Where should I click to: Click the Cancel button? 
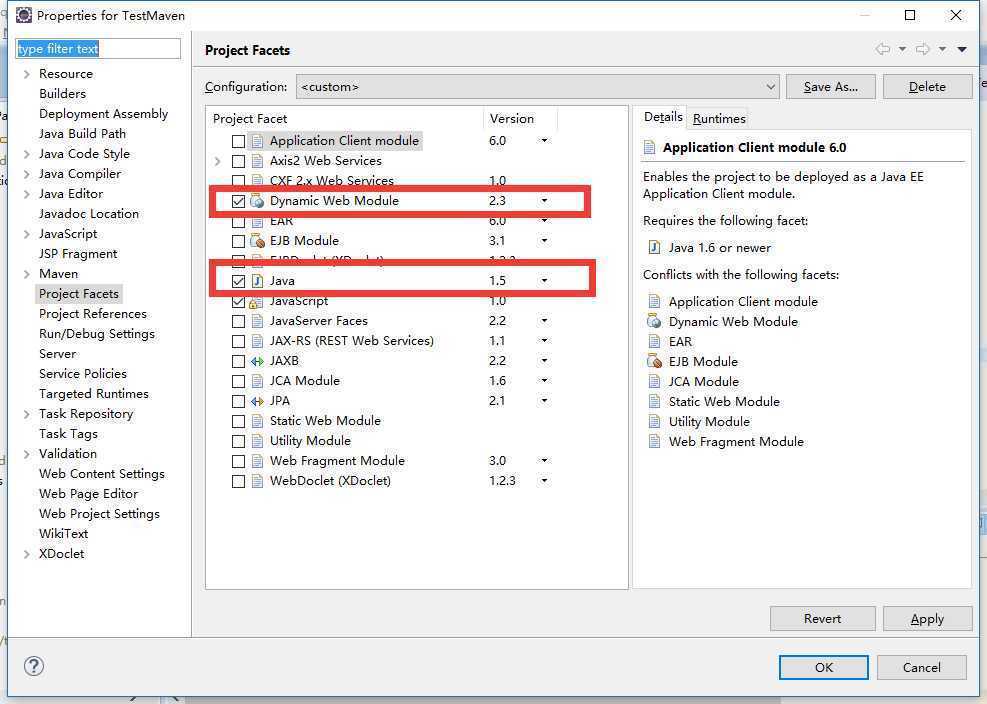point(922,667)
